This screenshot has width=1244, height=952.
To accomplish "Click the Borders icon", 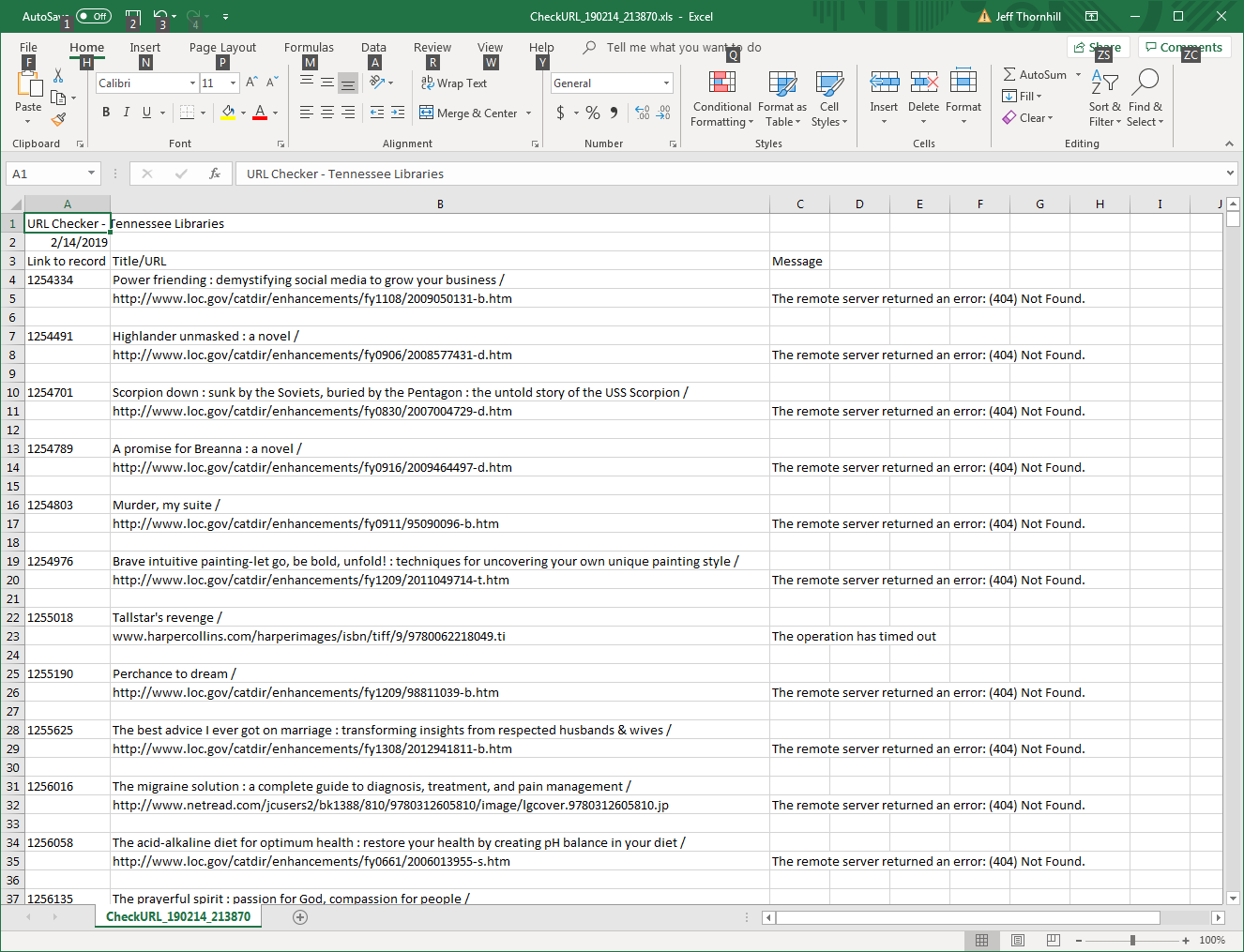I will 187,113.
